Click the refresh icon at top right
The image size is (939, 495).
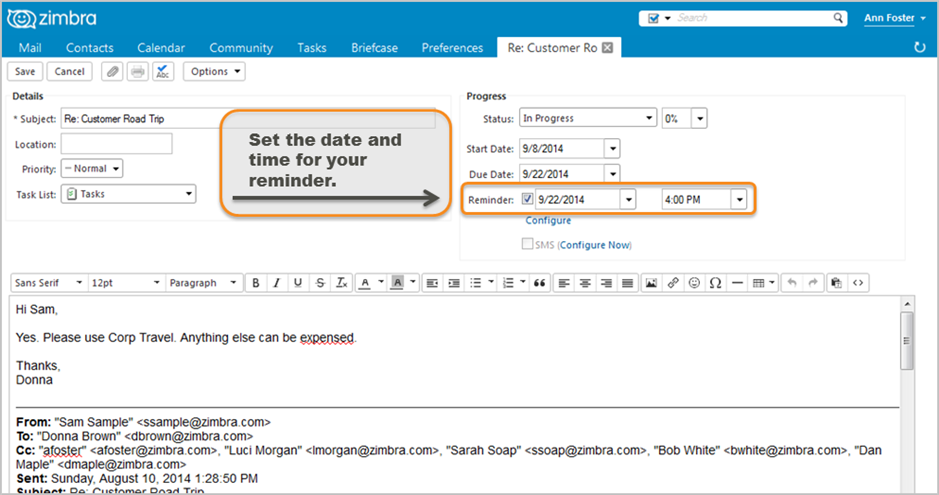pos(920,47)
